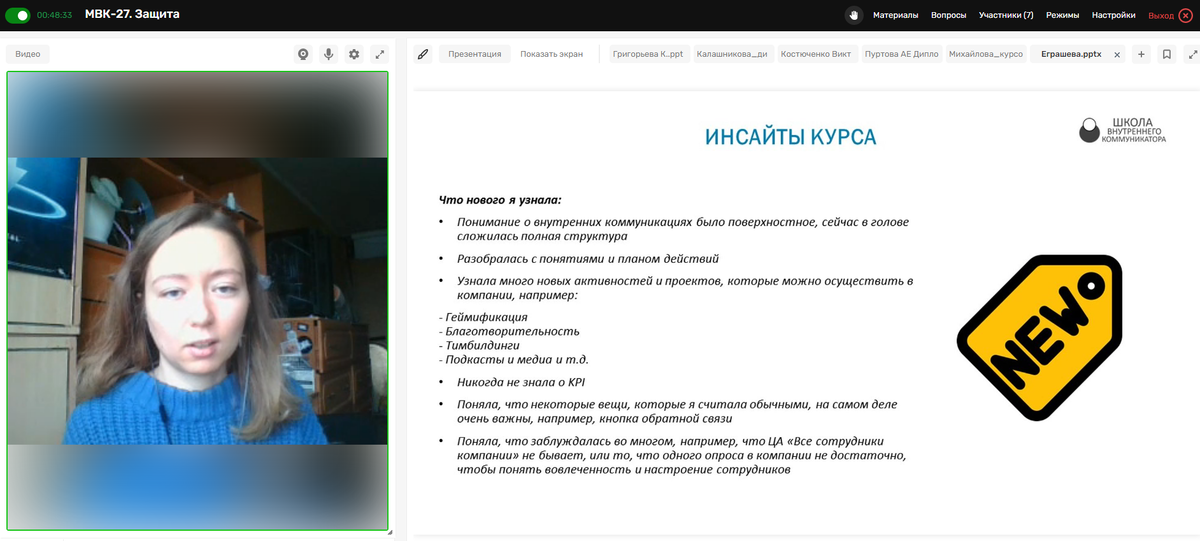
Task: Toggle the webcam icon in video panel
Action: pyautogui.click(x=303, y=54)
